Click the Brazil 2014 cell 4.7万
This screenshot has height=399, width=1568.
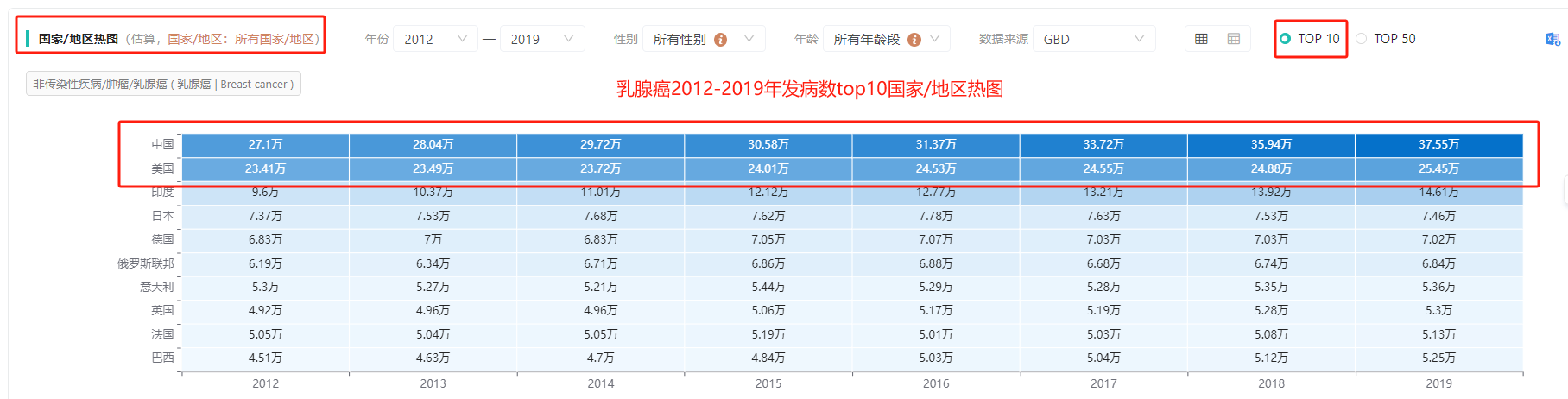pos(601,358)
